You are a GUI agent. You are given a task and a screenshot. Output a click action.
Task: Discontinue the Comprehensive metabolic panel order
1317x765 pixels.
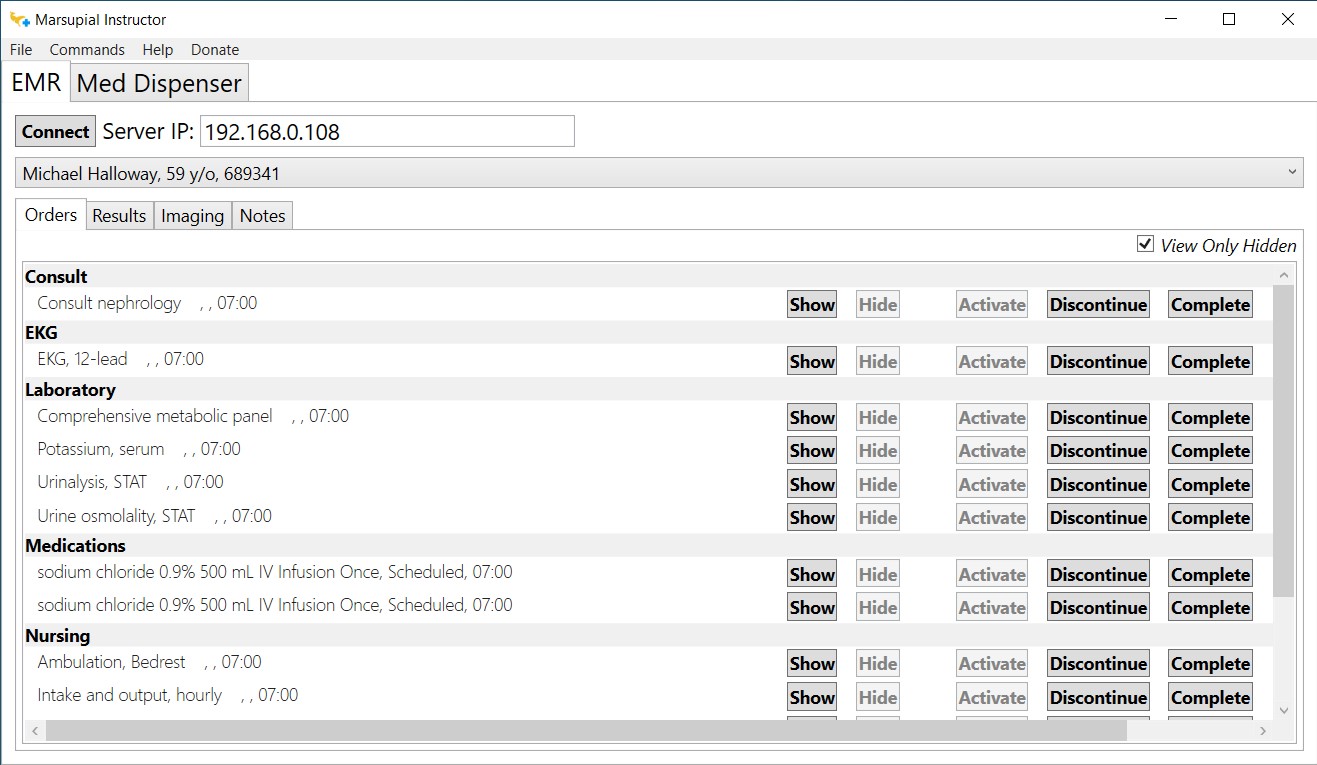pos(1098,417)
